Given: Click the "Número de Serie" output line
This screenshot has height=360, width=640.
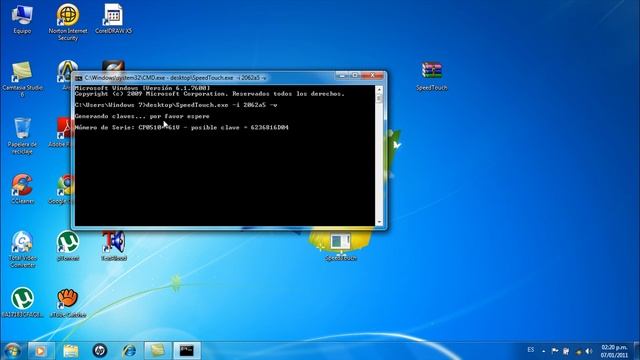Looking at the screenshot, I should [x=182, y=127].
